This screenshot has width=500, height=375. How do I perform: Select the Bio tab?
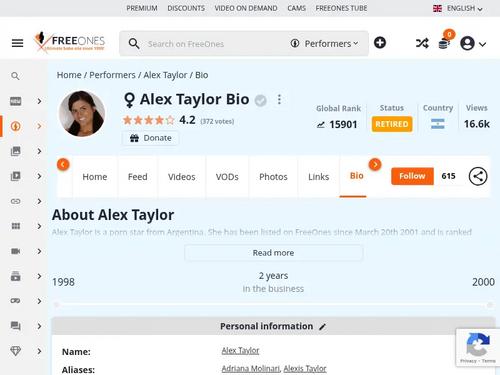[x=356, y=176]
